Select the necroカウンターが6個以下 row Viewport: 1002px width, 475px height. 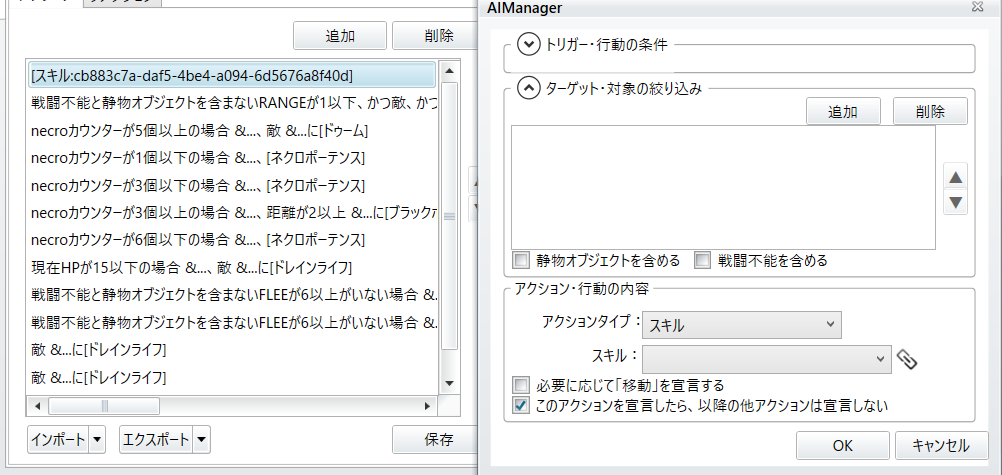click(233, 240)
